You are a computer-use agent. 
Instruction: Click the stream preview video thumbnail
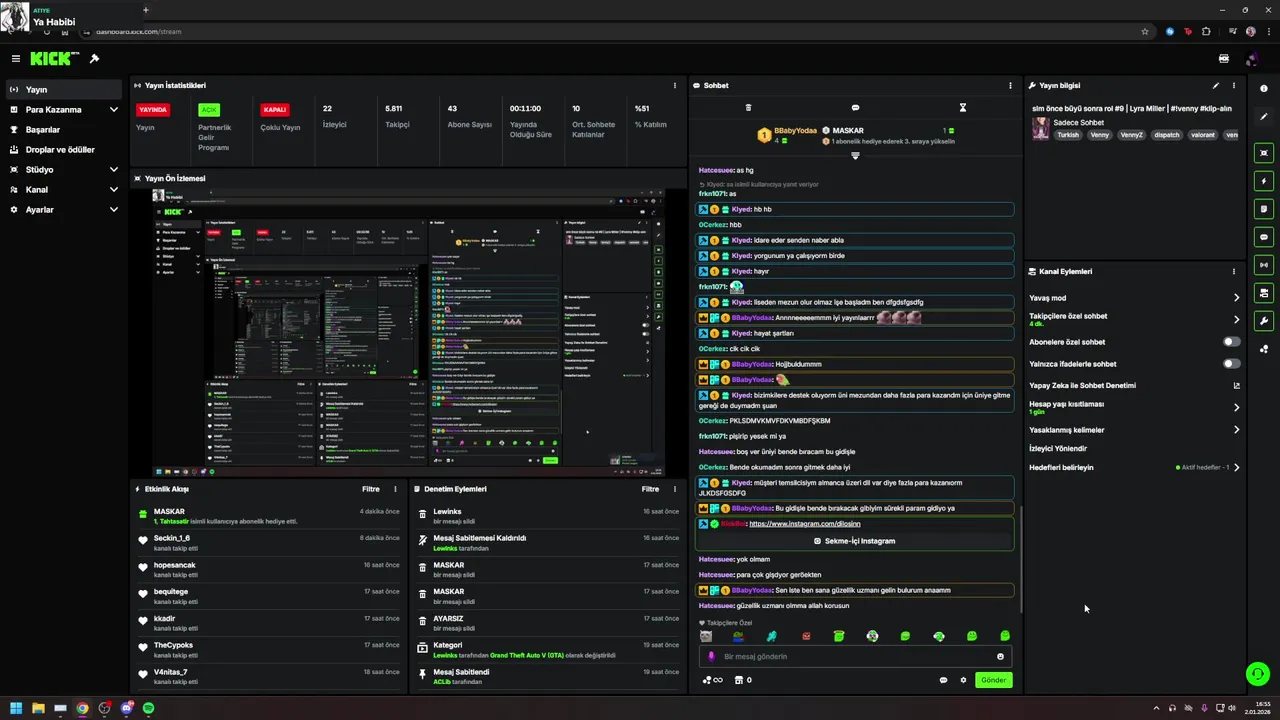407,332
